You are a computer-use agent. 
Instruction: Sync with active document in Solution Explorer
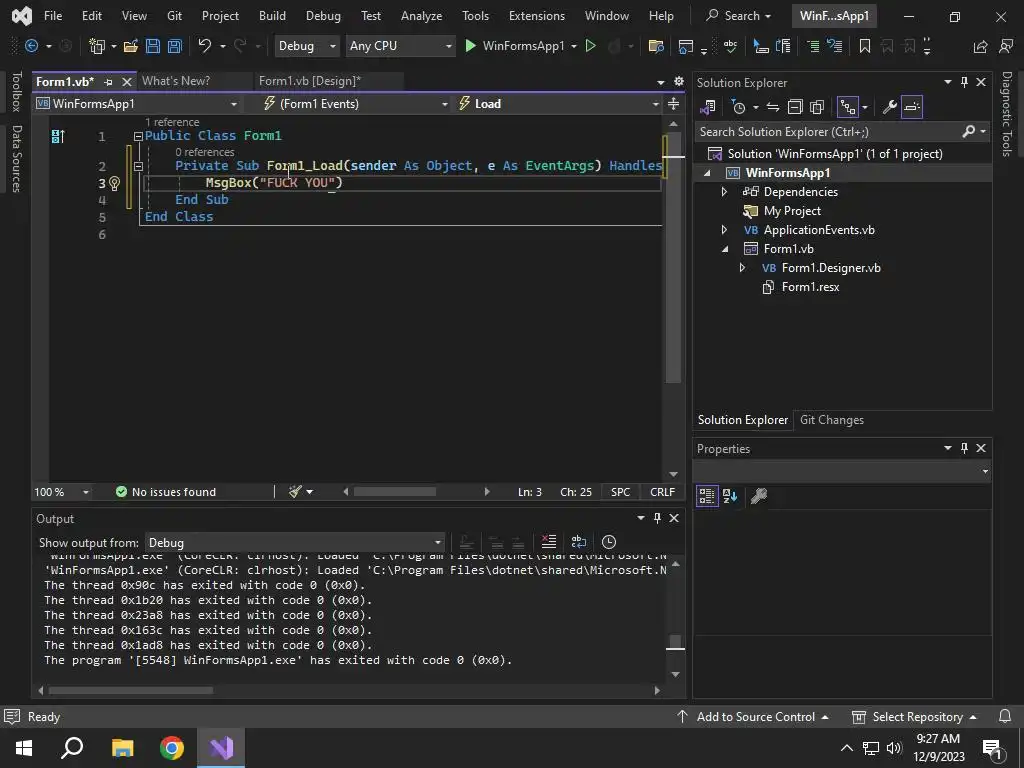click(x=773, y=107)
